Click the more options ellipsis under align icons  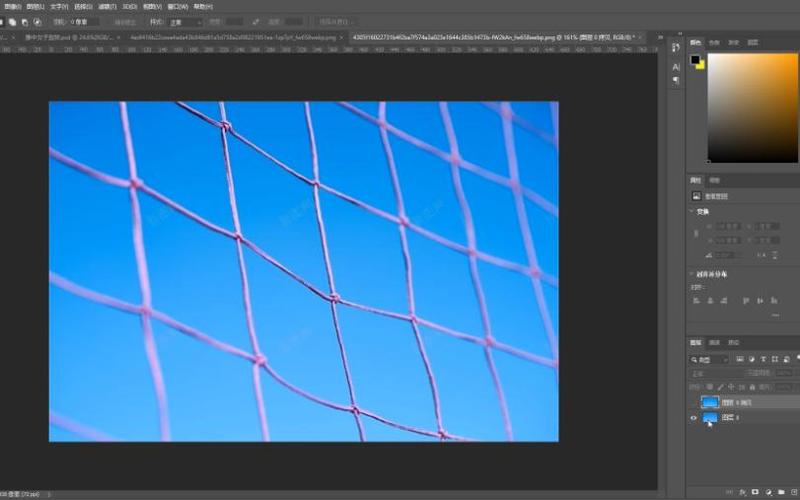pos(776,315)
